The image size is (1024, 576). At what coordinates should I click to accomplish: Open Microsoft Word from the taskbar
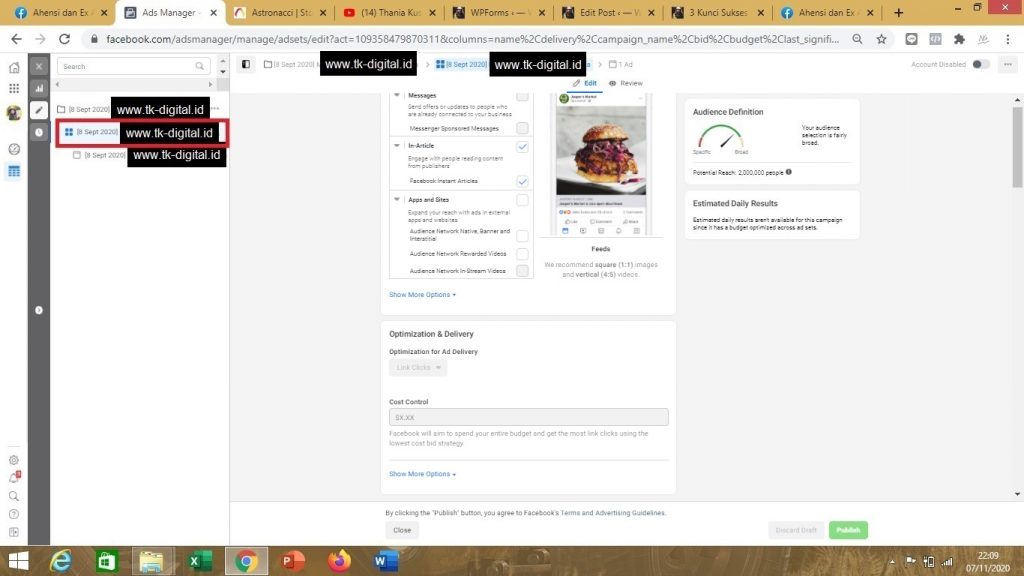[384, 562]
